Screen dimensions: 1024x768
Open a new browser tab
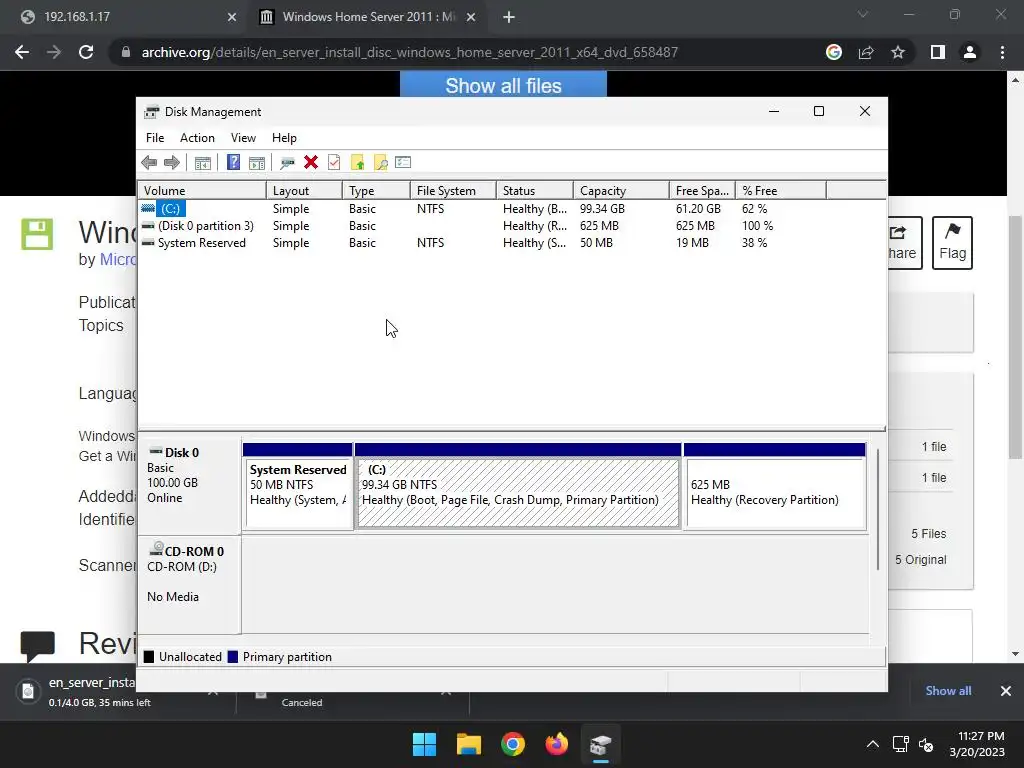point(509,17)
